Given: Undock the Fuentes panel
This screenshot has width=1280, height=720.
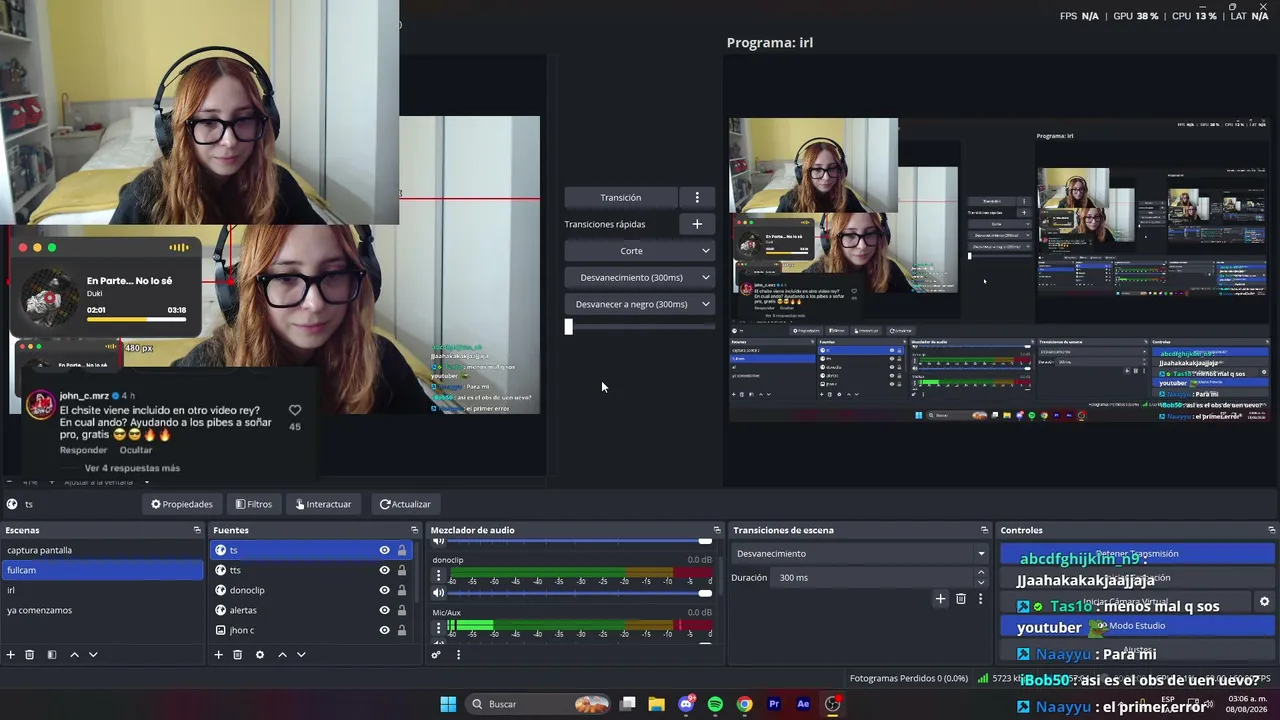Looking at the screenshot, I should [x=414, y=530].
